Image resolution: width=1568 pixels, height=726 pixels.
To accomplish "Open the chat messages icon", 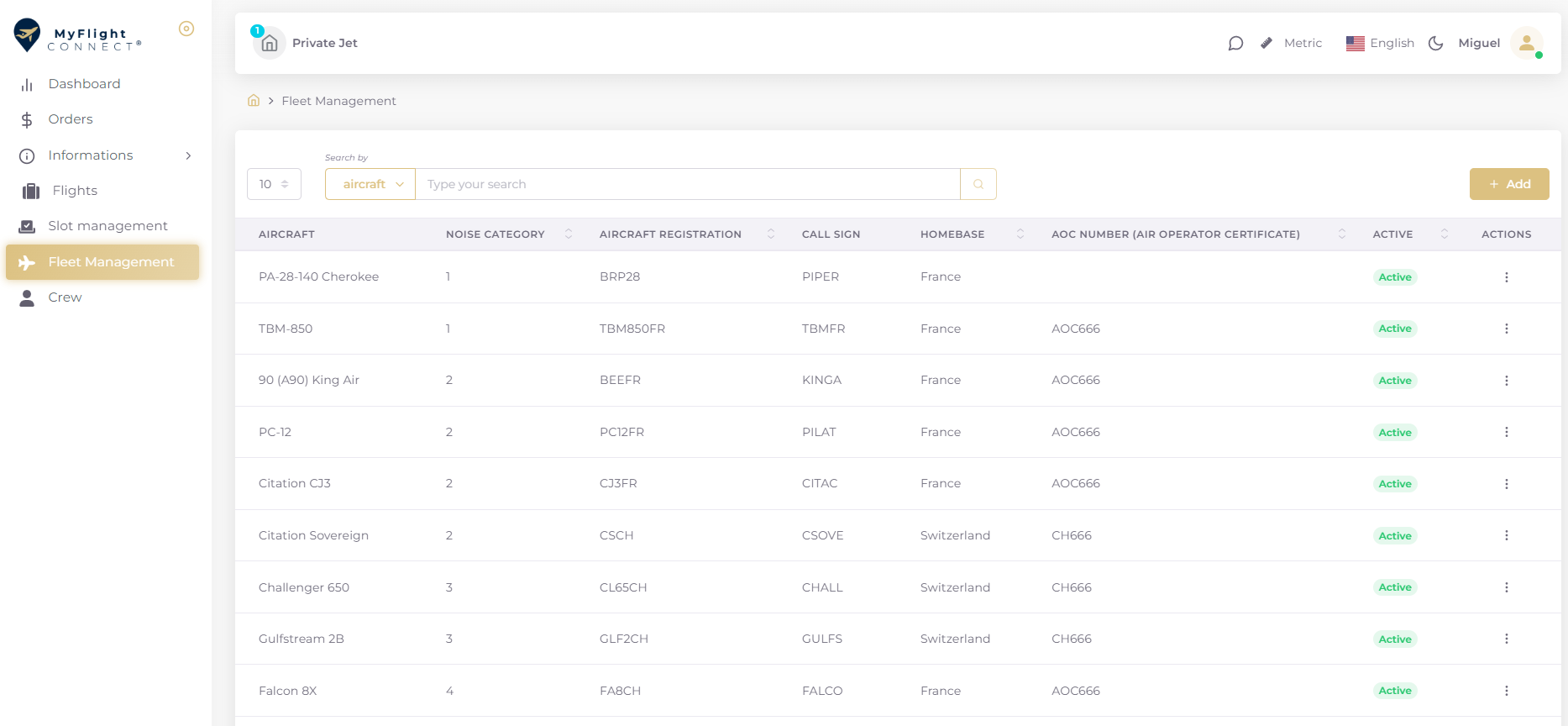I will pos(1235,43).
